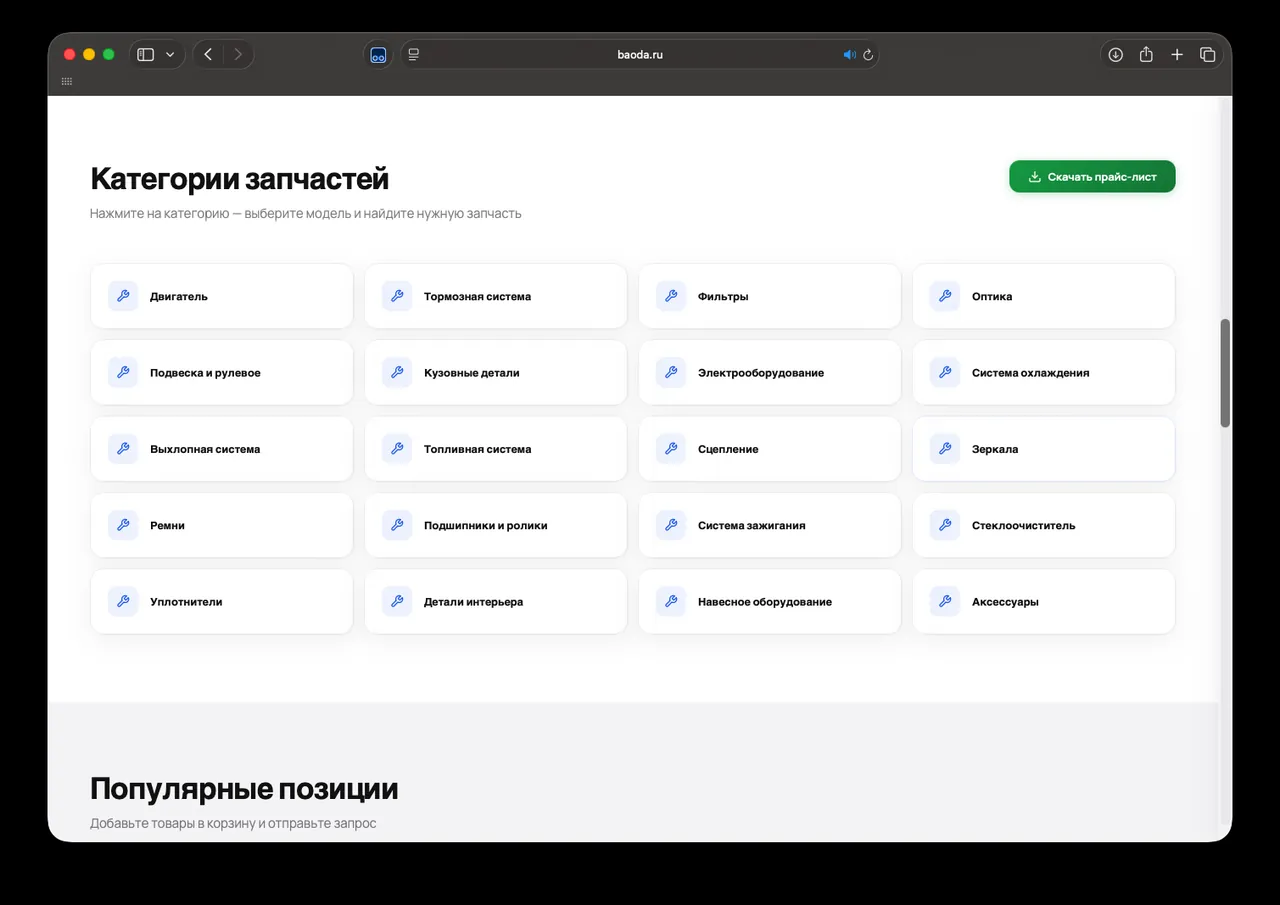Click the Категории запчастей heading
Viewport: 1280px width, 905px height.
coord(240,179)
